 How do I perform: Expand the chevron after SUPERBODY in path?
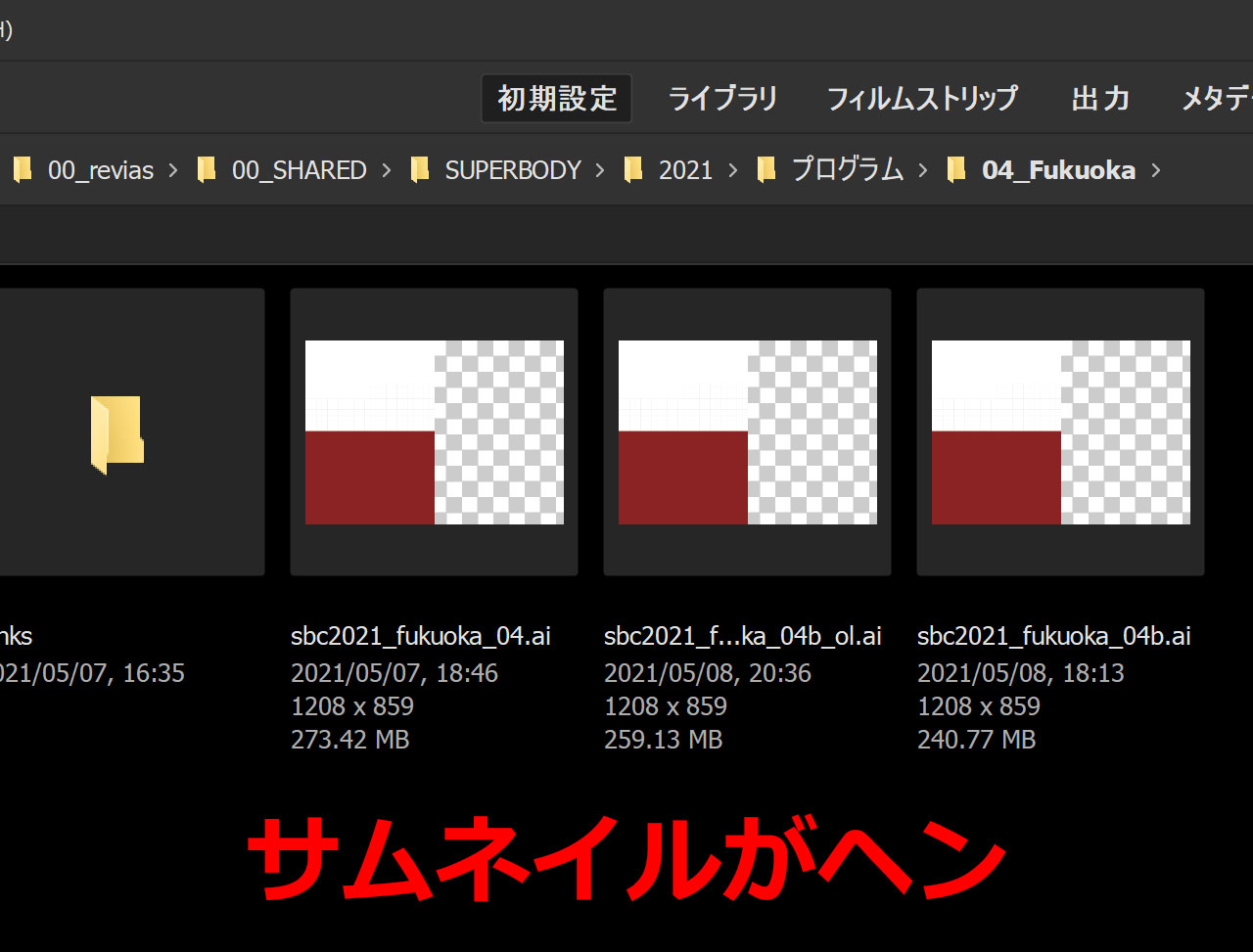[601, 170]
